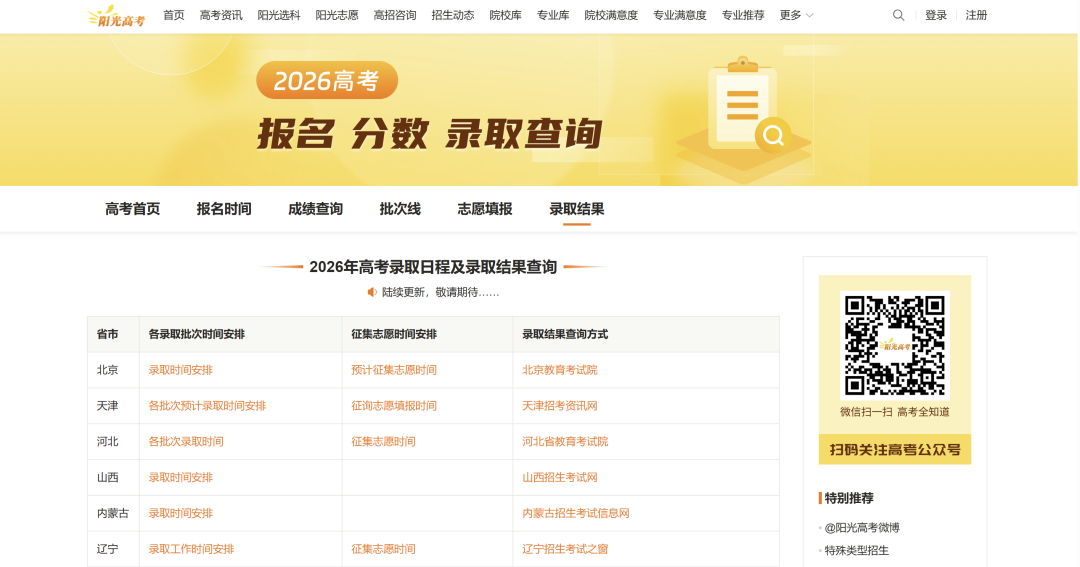
Task: Switch to 高考首页 tab
Action: [132, 209]
